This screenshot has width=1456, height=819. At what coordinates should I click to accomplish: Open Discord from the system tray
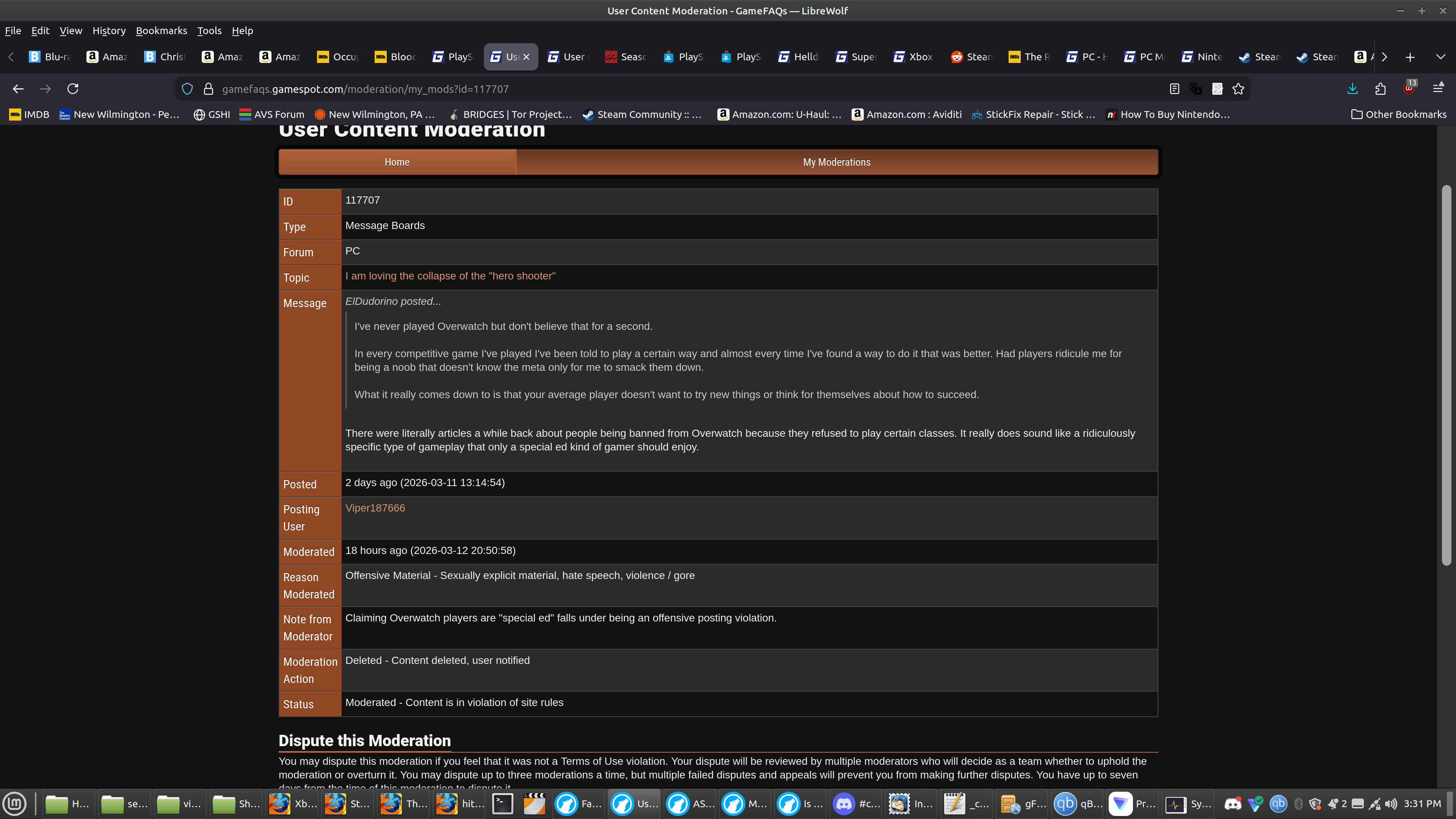pyautogui.click(x=1233, y=804)
